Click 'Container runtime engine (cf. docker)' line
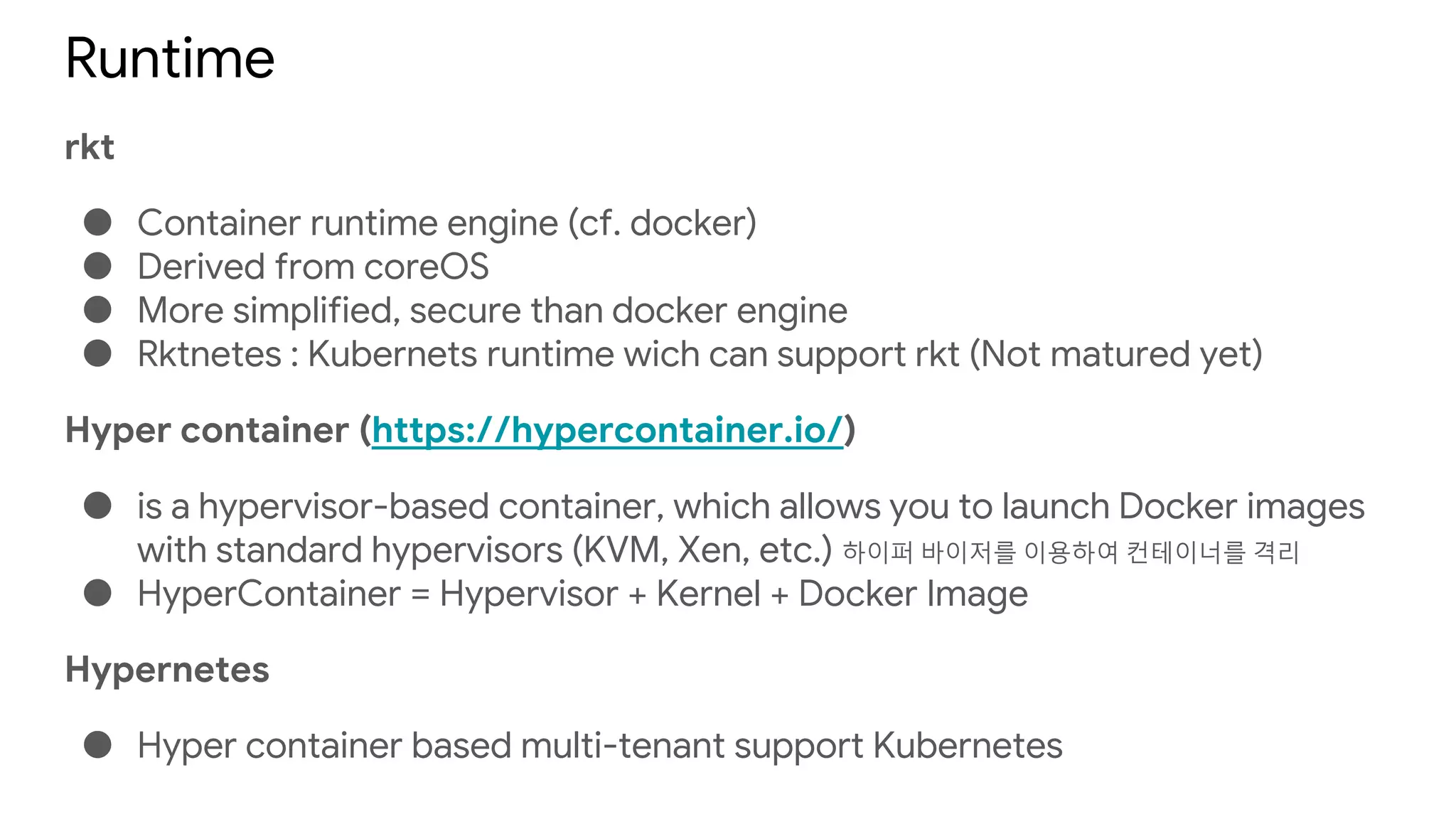This screenshot has height=819, width=1456. pos(447,223)
